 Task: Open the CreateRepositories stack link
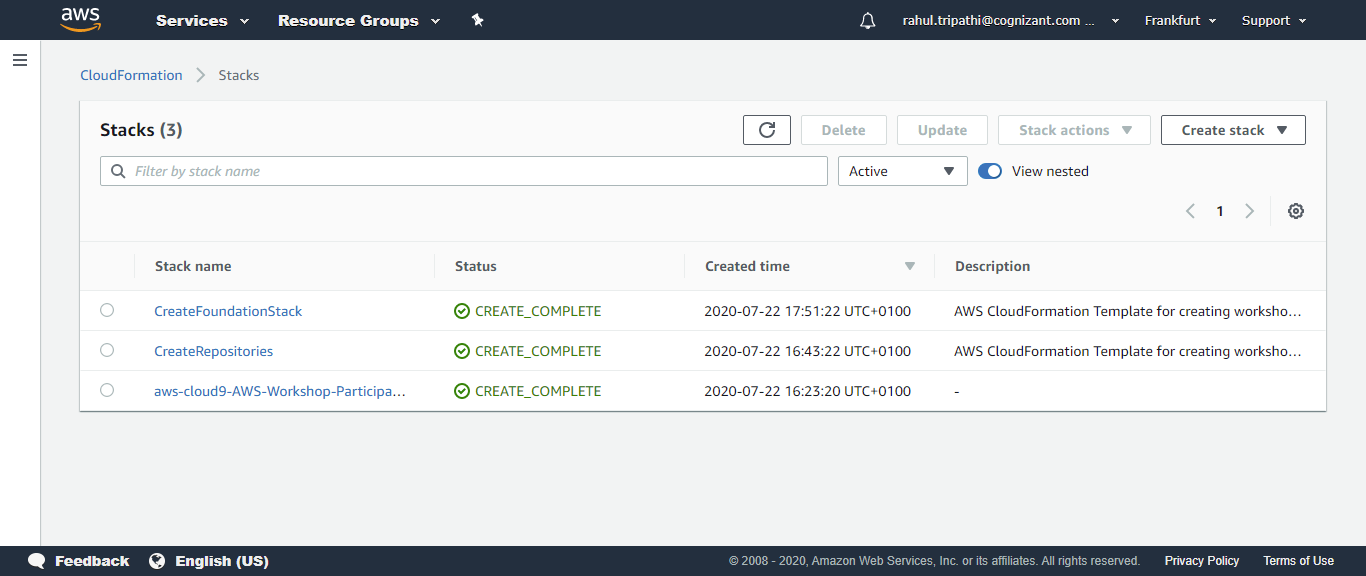[213, 351]
